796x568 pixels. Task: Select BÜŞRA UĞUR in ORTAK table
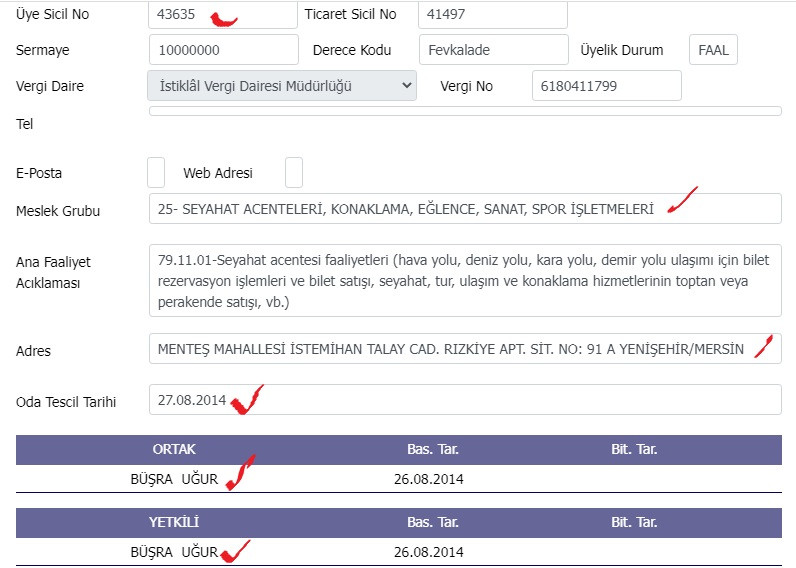coord(174,479)
